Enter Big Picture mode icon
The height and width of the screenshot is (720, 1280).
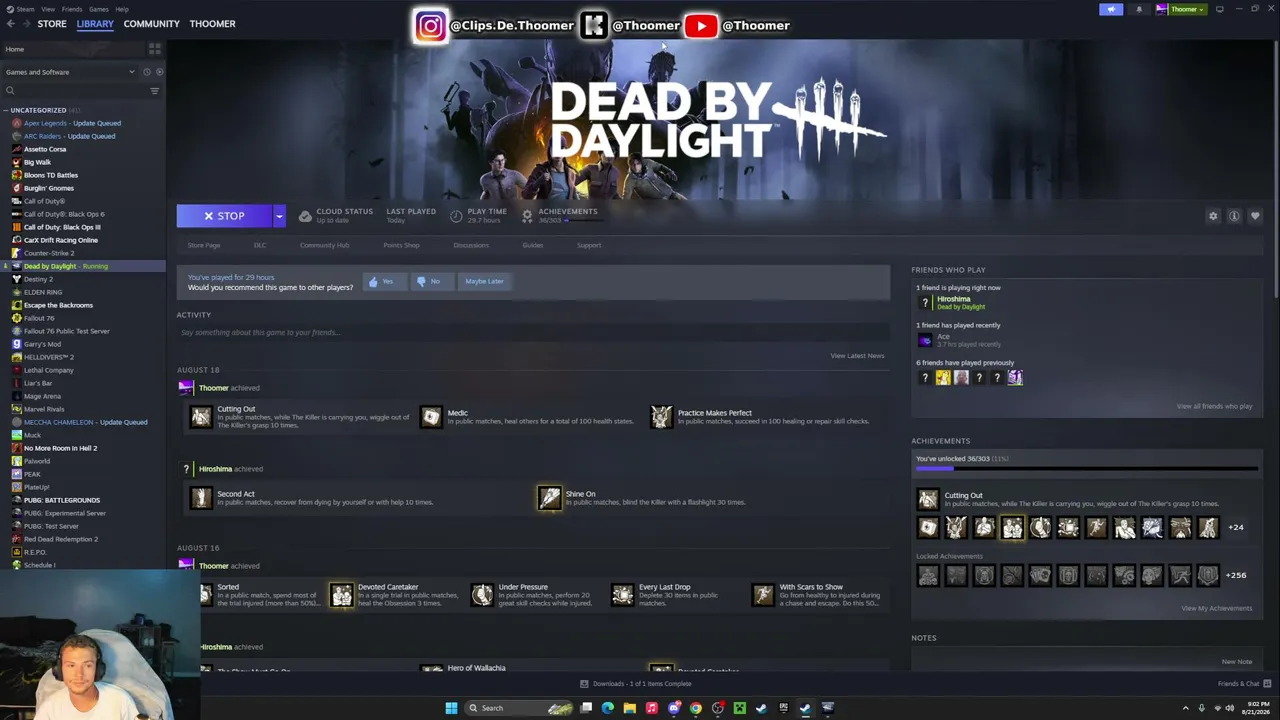tap(1219, 9)
